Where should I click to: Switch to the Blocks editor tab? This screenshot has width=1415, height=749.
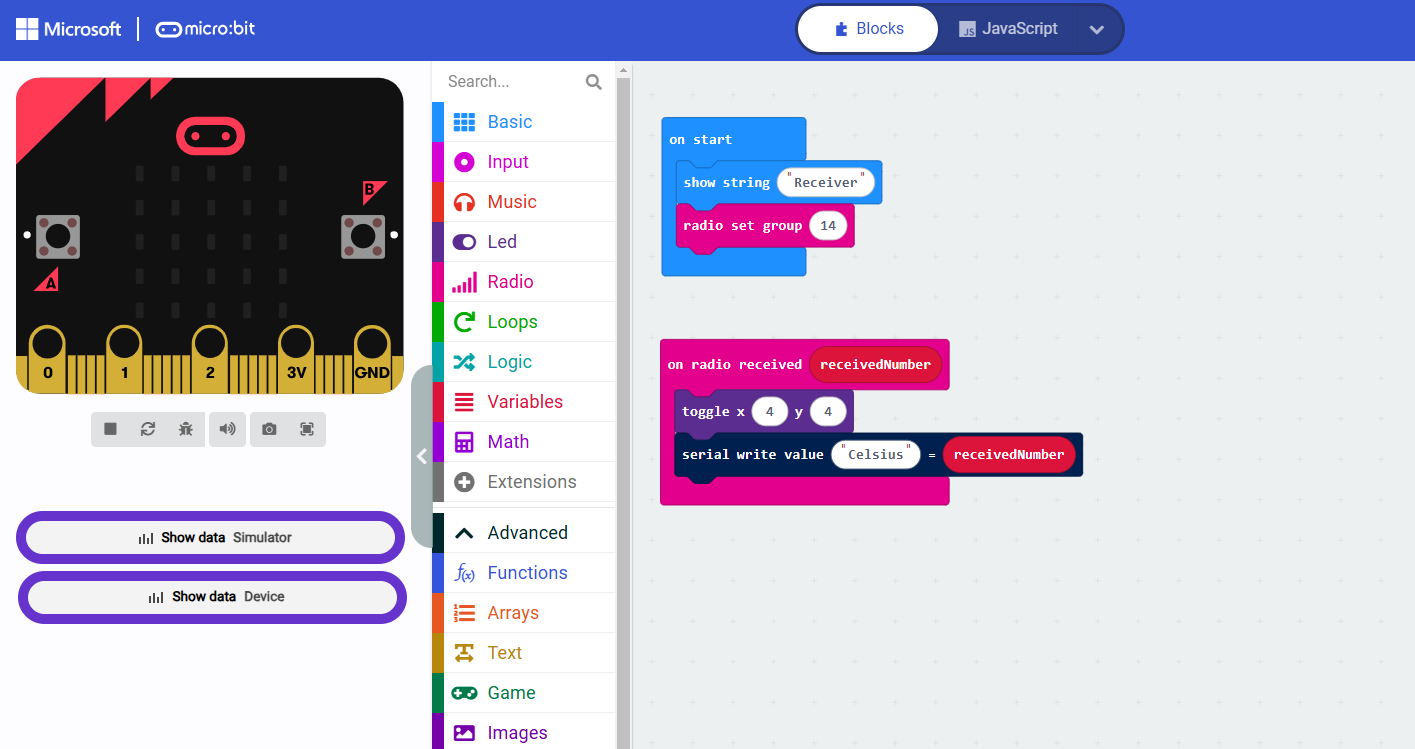tap(868, 29)
